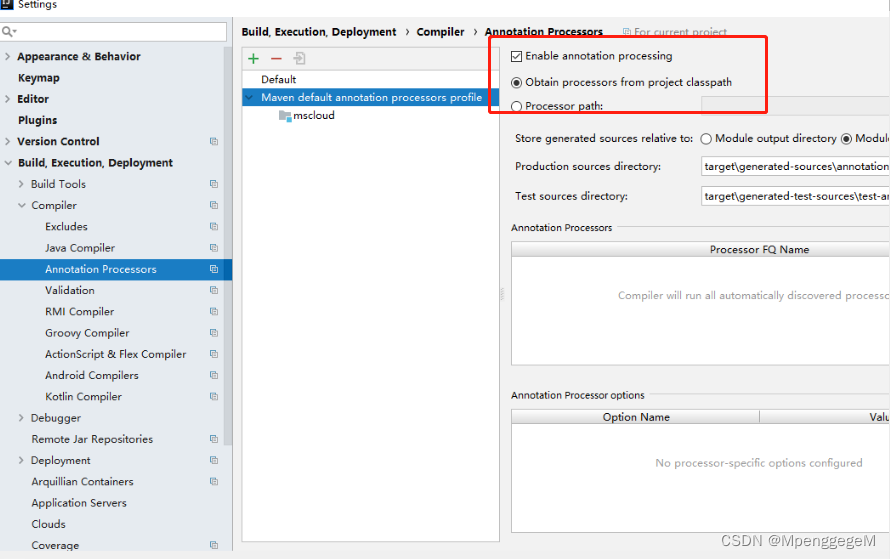Toggle Enable annotation processing checkbox
The image size is (890, 559).
(517, 56)
